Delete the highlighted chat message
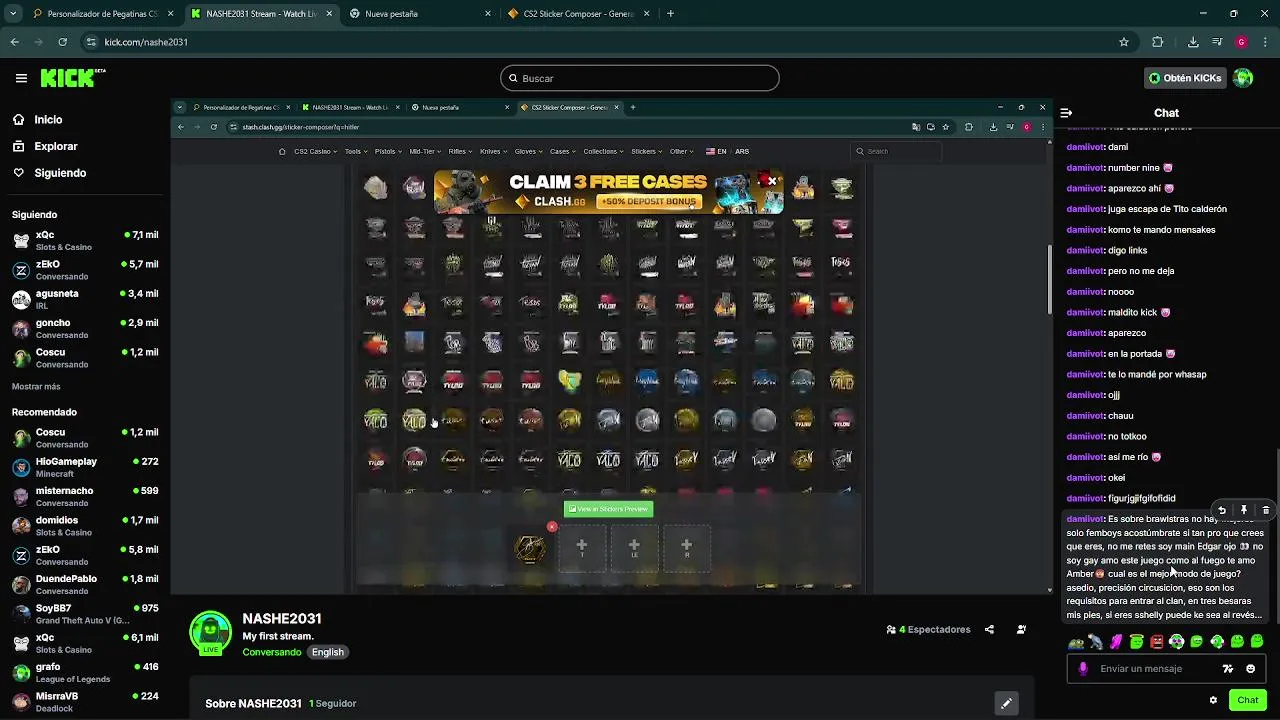 1266,510
